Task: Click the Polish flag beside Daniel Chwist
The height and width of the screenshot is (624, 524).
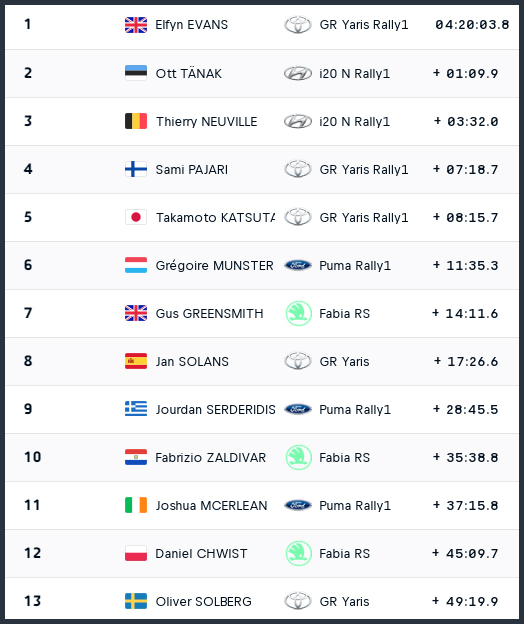Action: (136, 553)
